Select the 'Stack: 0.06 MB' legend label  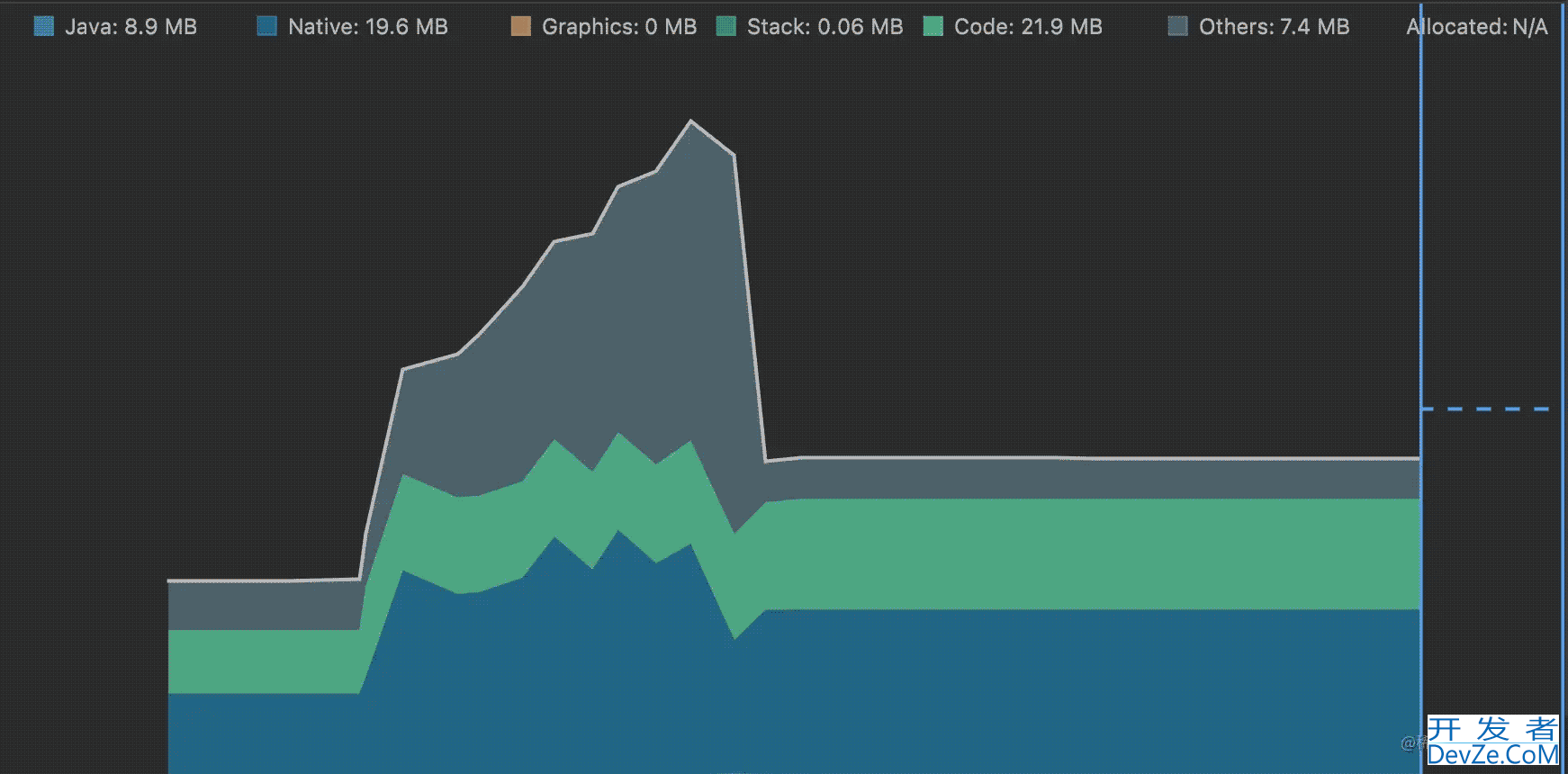(825, 27)
